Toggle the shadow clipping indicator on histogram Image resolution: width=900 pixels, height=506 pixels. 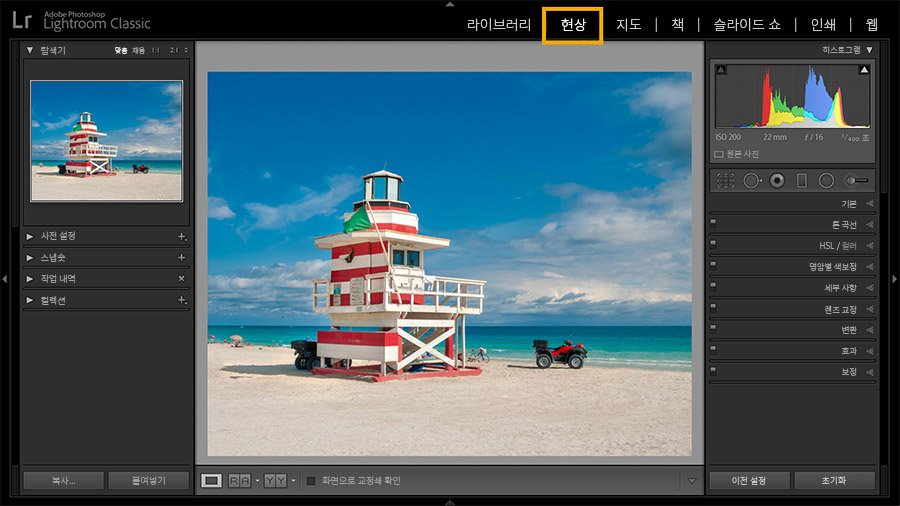point(721,70)
